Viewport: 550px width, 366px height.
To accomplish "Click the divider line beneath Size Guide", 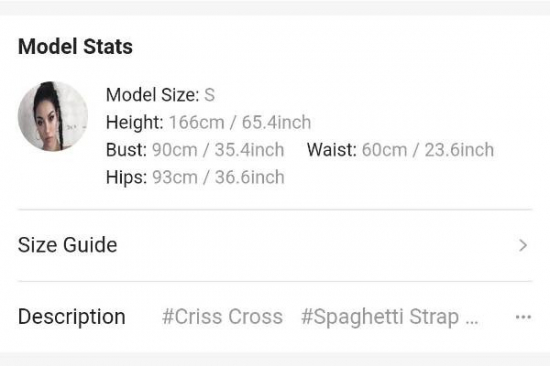I will pyautogui.click(x=275, y=281).
